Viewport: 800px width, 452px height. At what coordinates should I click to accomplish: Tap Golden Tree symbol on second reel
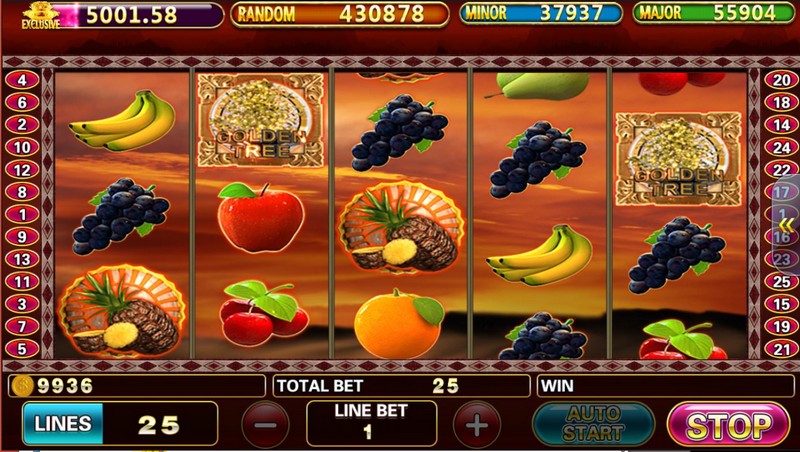tap(261, 120)
